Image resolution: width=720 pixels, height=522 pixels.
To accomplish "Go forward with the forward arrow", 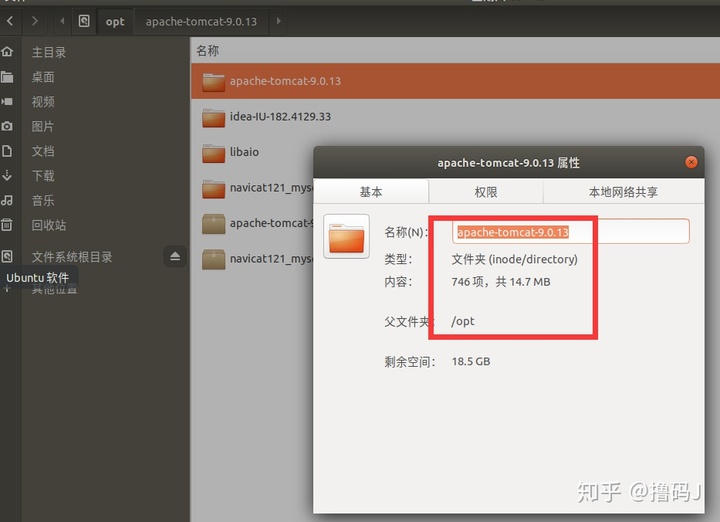I will coord(35,21).
